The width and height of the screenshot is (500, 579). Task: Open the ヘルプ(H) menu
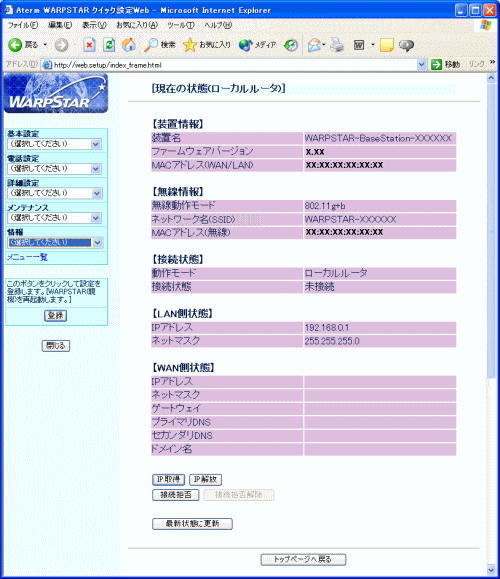218,25
